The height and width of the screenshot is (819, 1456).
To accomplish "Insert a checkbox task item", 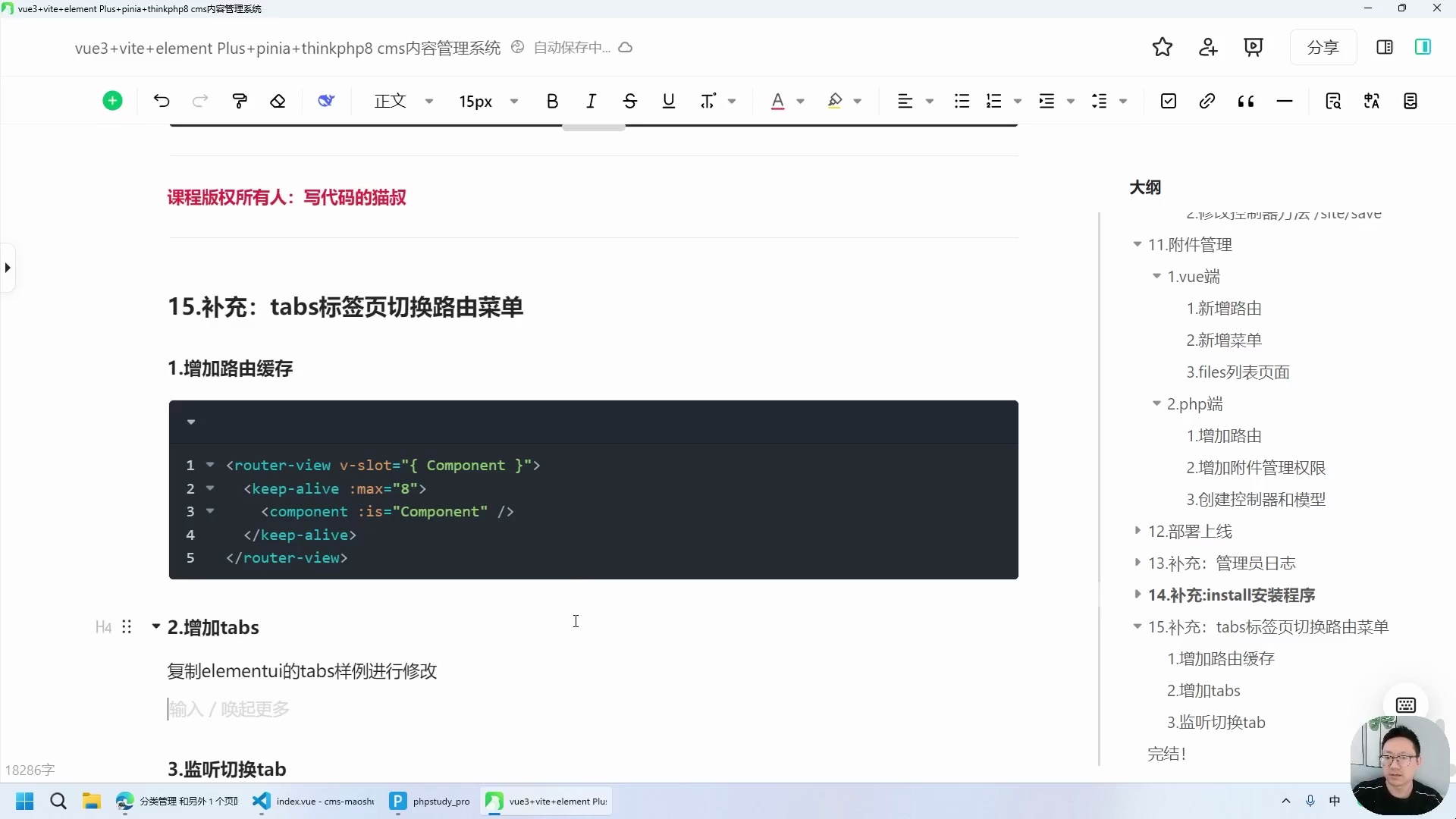I will click(x=1169, y=101).
